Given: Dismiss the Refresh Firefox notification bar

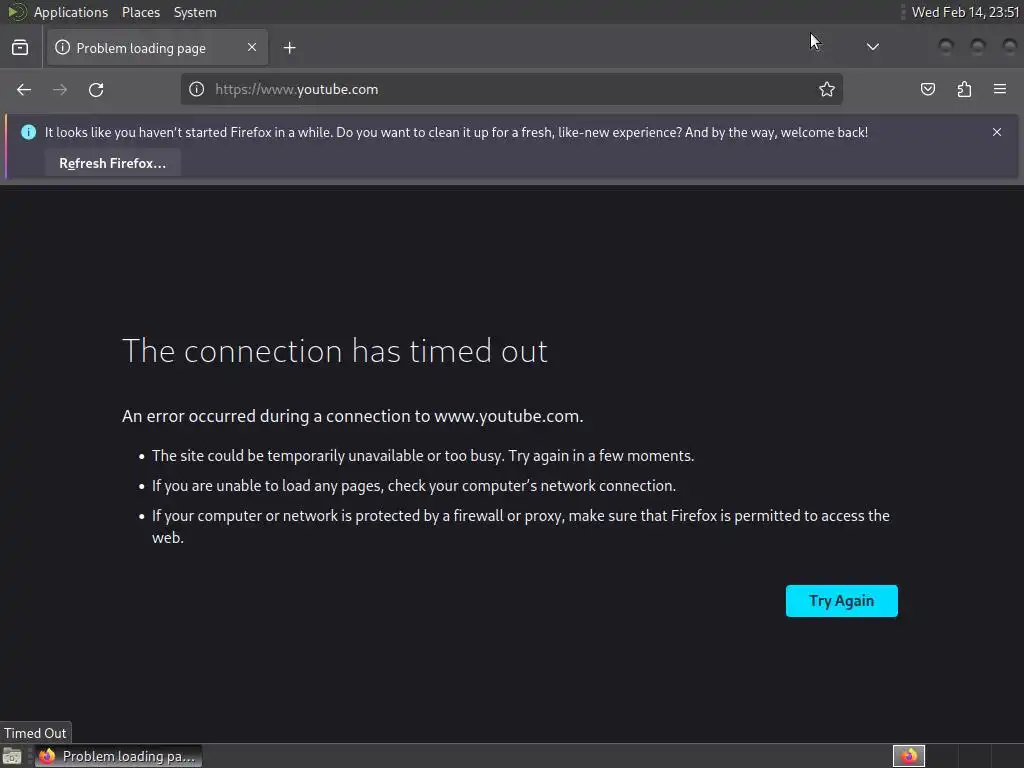Looking at the screenshot, I should 997,132.
